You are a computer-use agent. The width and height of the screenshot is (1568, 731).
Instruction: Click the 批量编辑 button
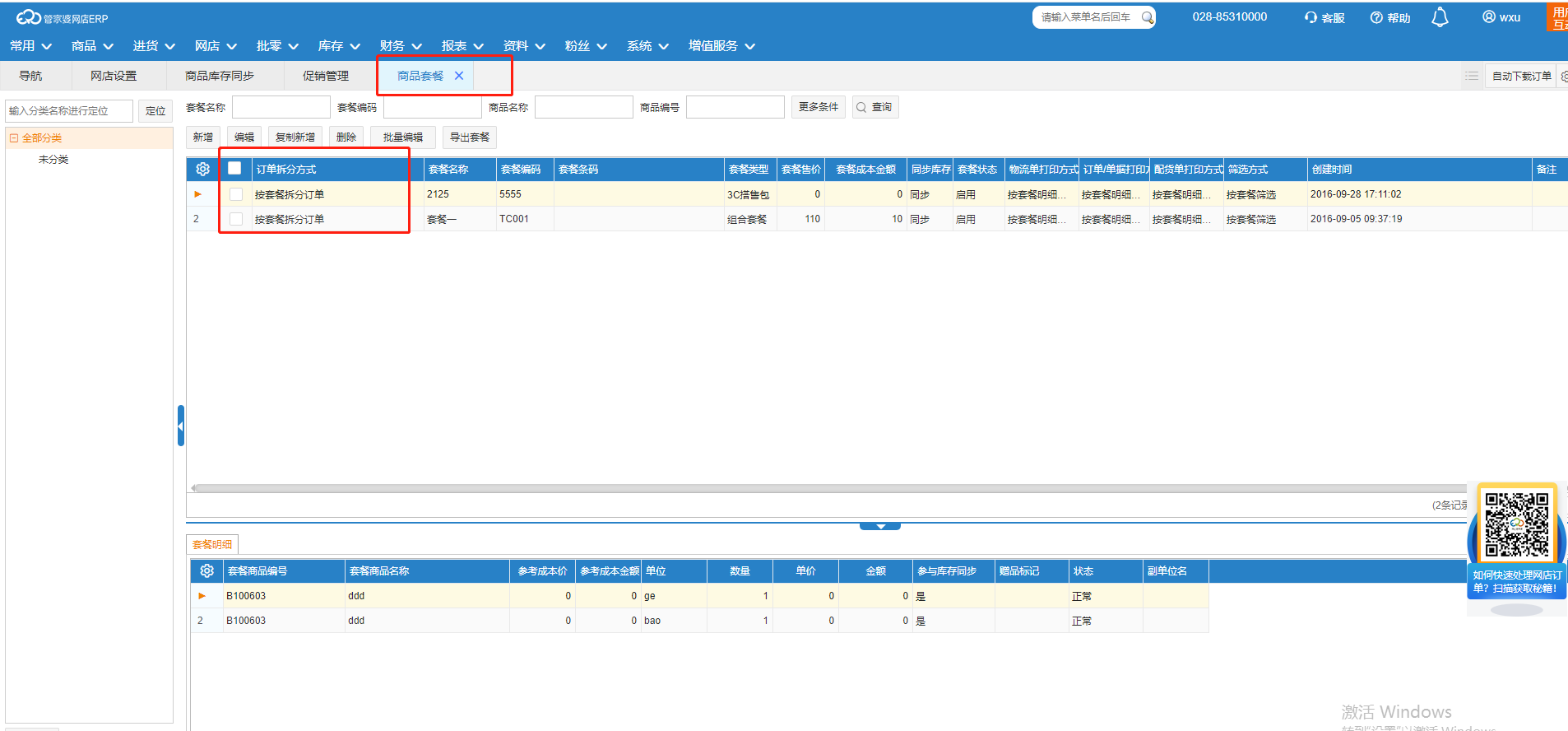pyautogui.click(x=403, y=137)
